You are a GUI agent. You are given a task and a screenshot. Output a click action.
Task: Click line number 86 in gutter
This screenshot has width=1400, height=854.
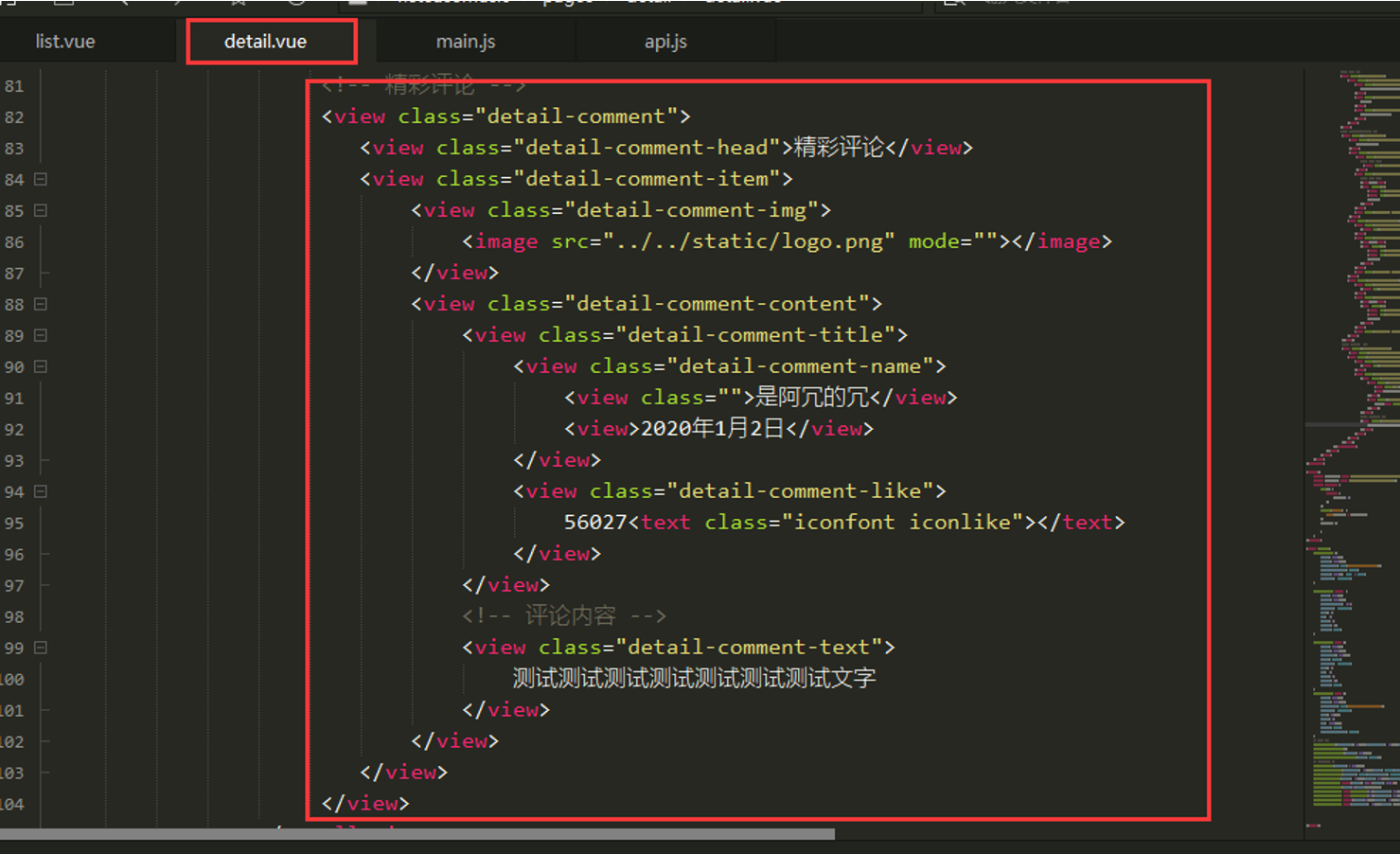point(14,242)
